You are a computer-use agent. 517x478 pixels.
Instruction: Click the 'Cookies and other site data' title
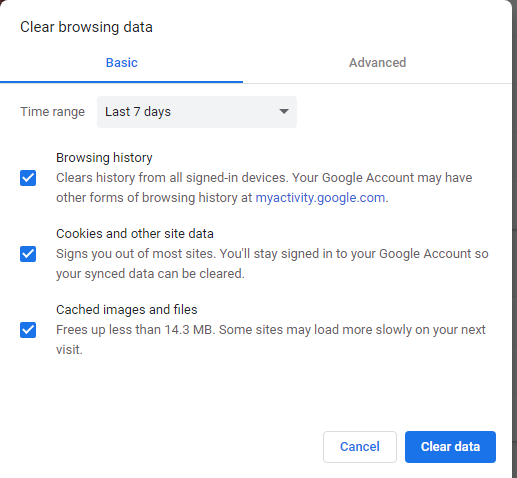(x=135, y=234)
